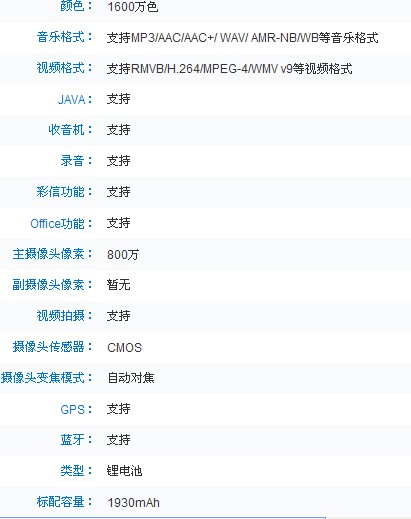Click the 音乐格式 label
This screenshot has width=411, height=519.
tap(60, 37)
